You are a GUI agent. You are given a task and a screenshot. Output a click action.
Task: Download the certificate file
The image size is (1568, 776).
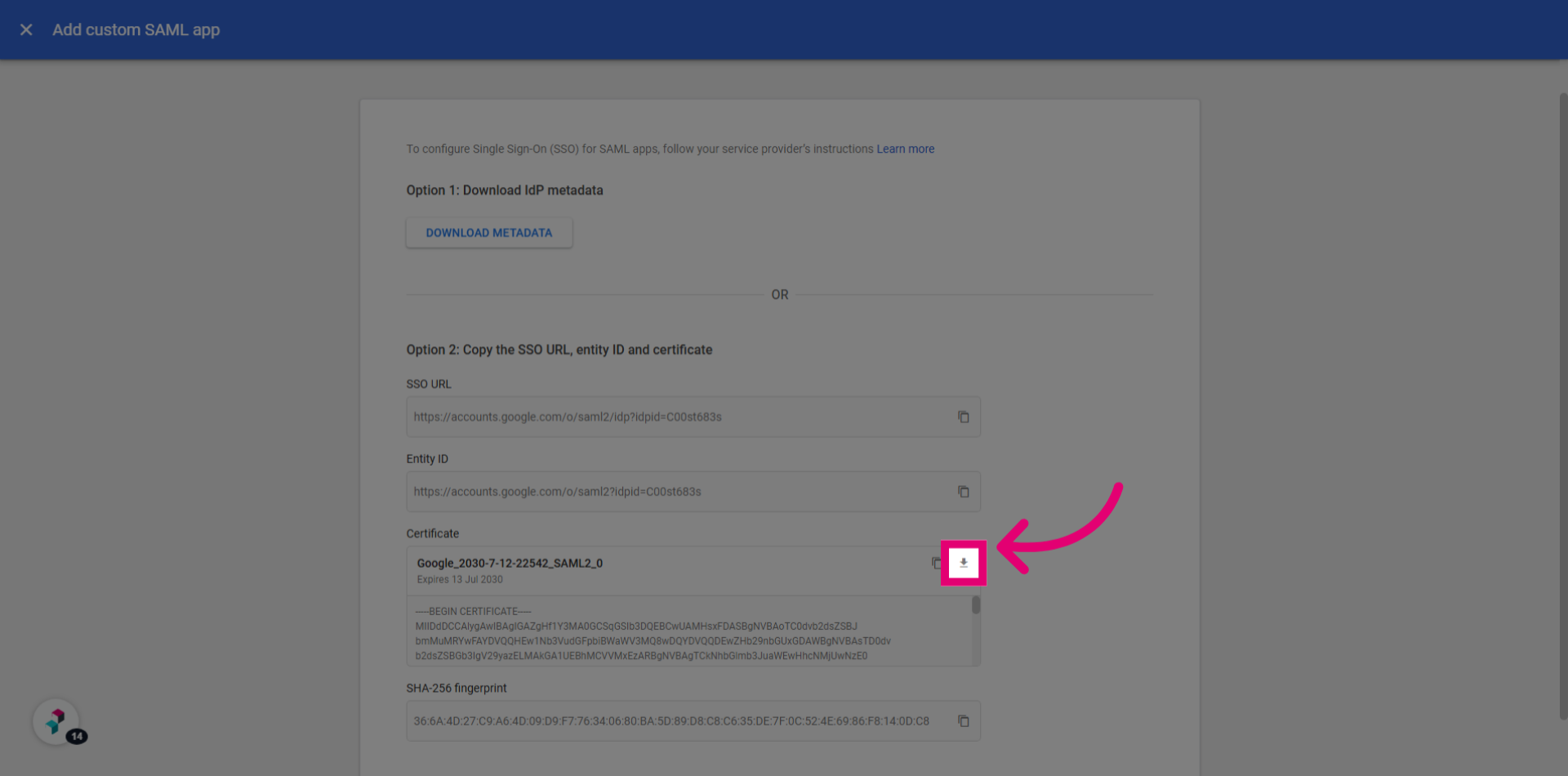[964, 563]
